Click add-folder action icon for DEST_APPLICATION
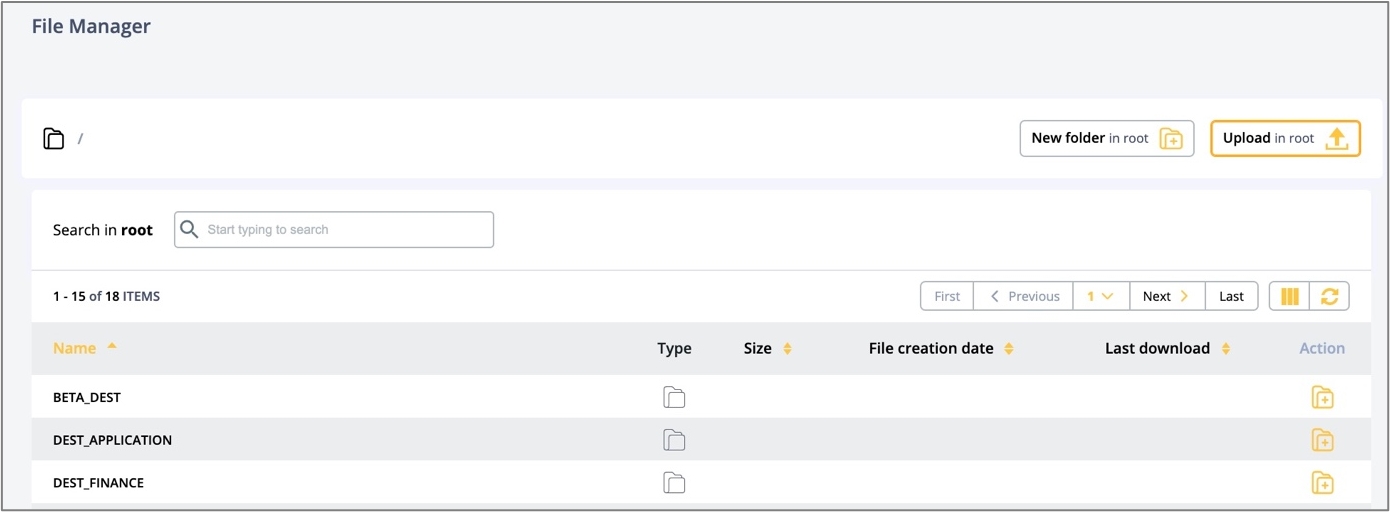This screenshot has width=1390, height=512. pos(1322,440)
